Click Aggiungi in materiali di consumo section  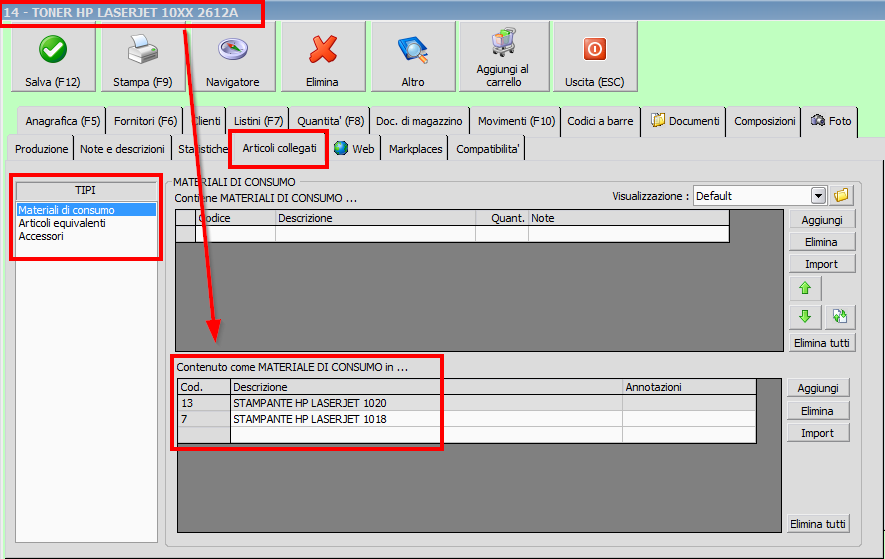click(x=822, y=220)
